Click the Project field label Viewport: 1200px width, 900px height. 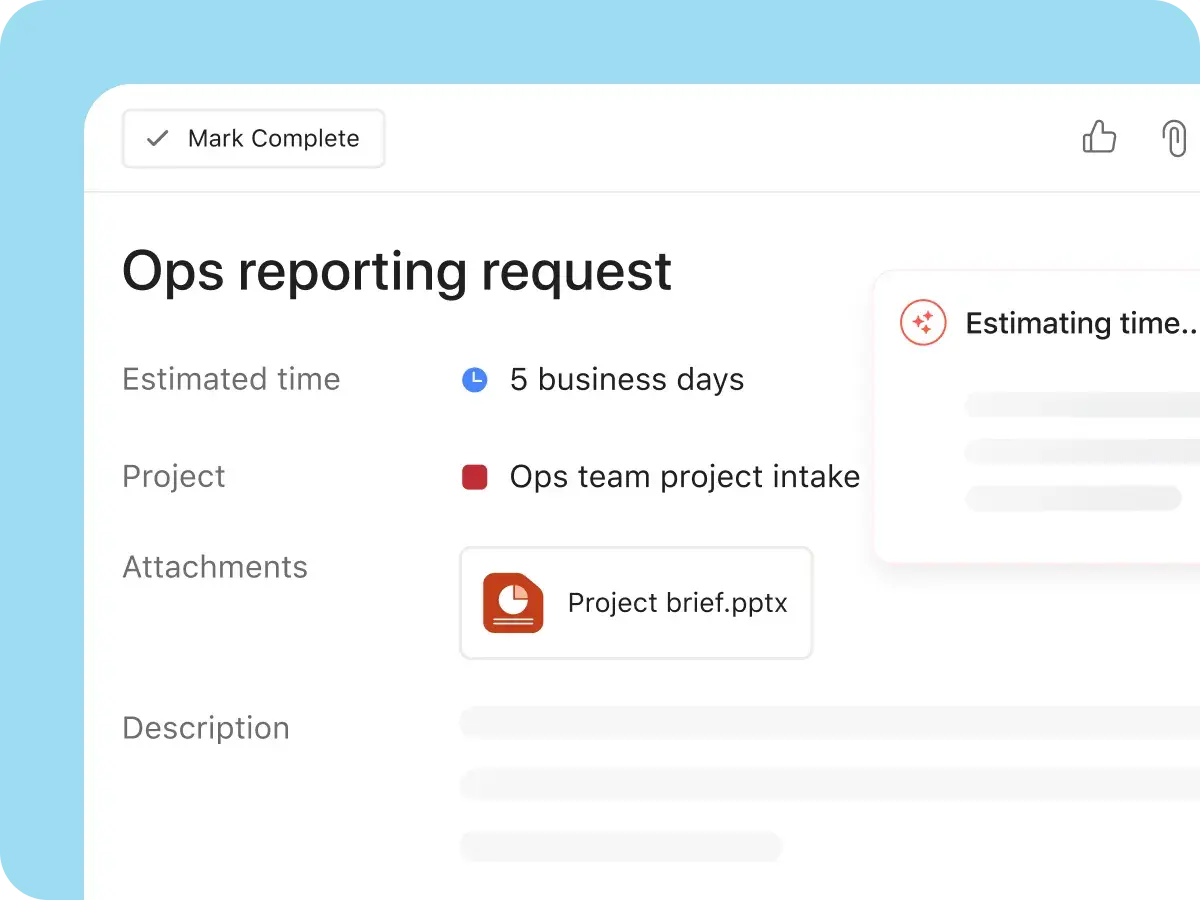174,477
